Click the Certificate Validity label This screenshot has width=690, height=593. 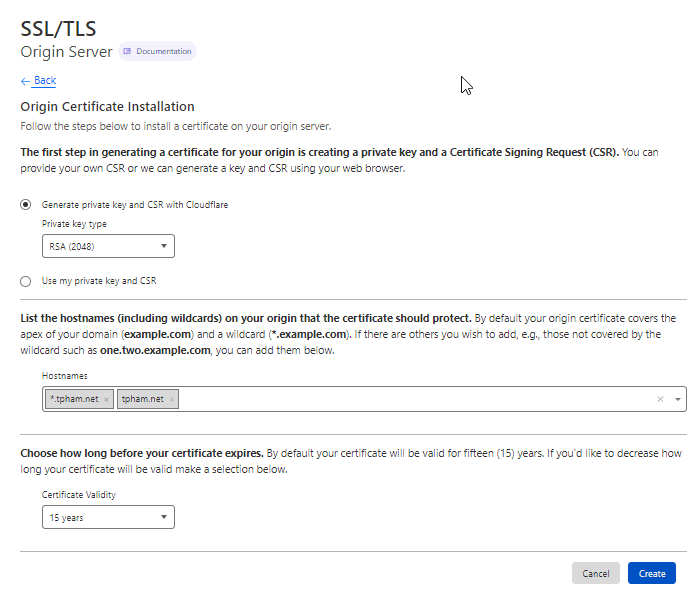tap(79, 495)
